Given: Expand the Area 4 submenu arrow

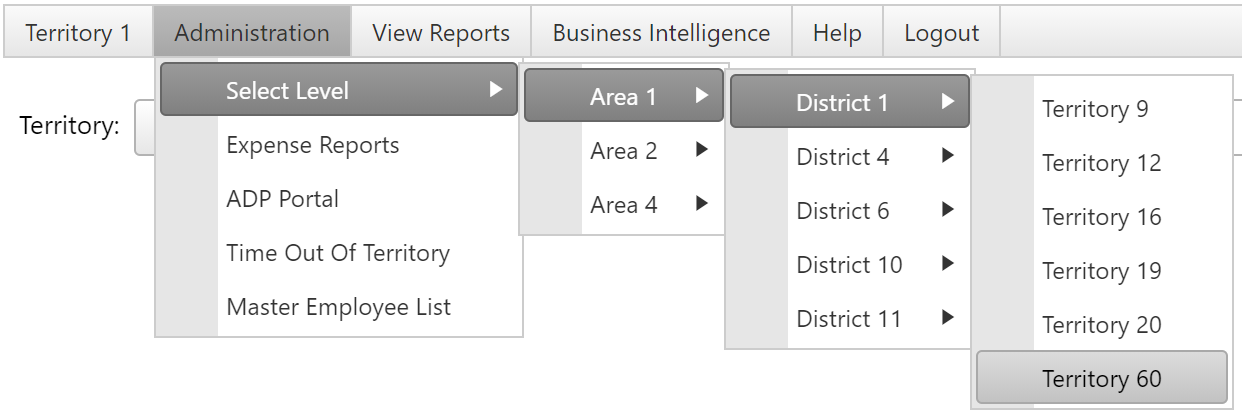Looking at the screenshot, I should [x=701, y=205].
